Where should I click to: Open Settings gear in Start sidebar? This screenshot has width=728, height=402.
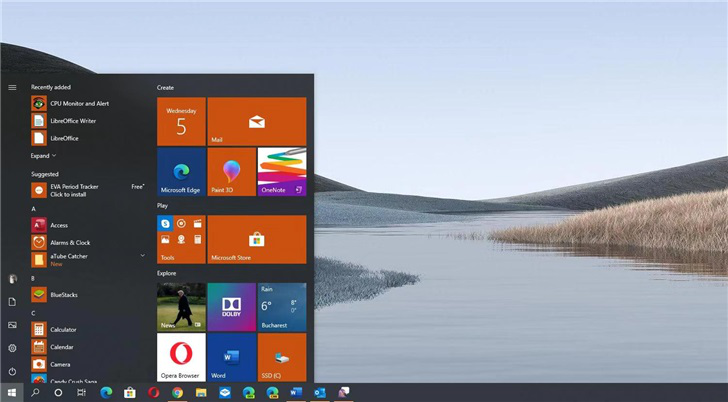coord(12,348)
